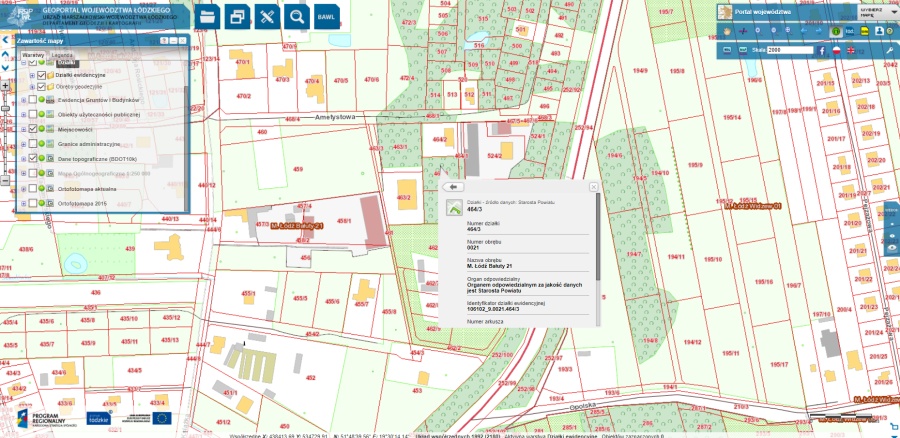Screen dimensions: 900x438
Task: Click the zoom out minus button
Action: 5,181
